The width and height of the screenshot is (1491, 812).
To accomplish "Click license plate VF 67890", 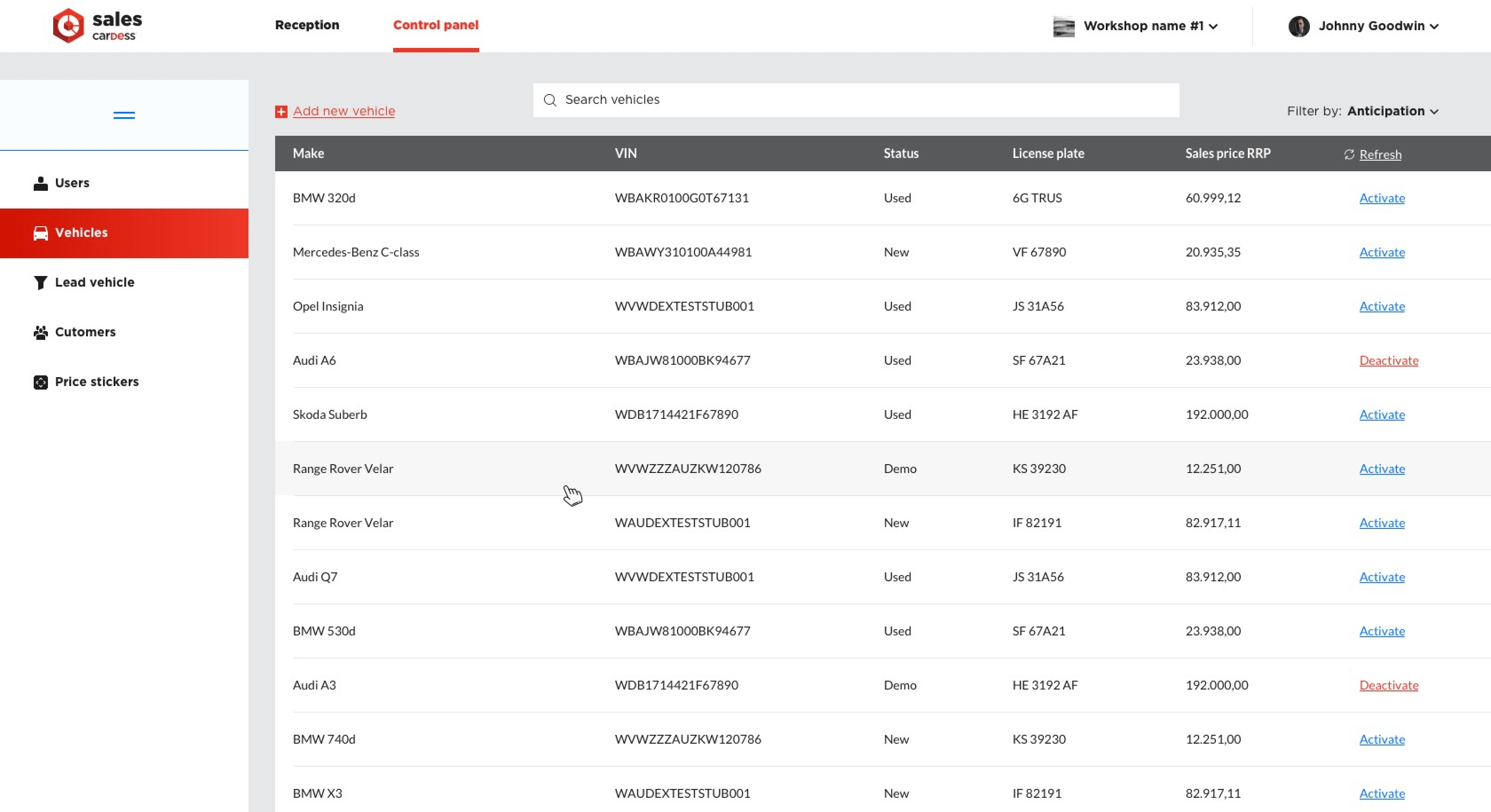I will [x=1039, y=252].
